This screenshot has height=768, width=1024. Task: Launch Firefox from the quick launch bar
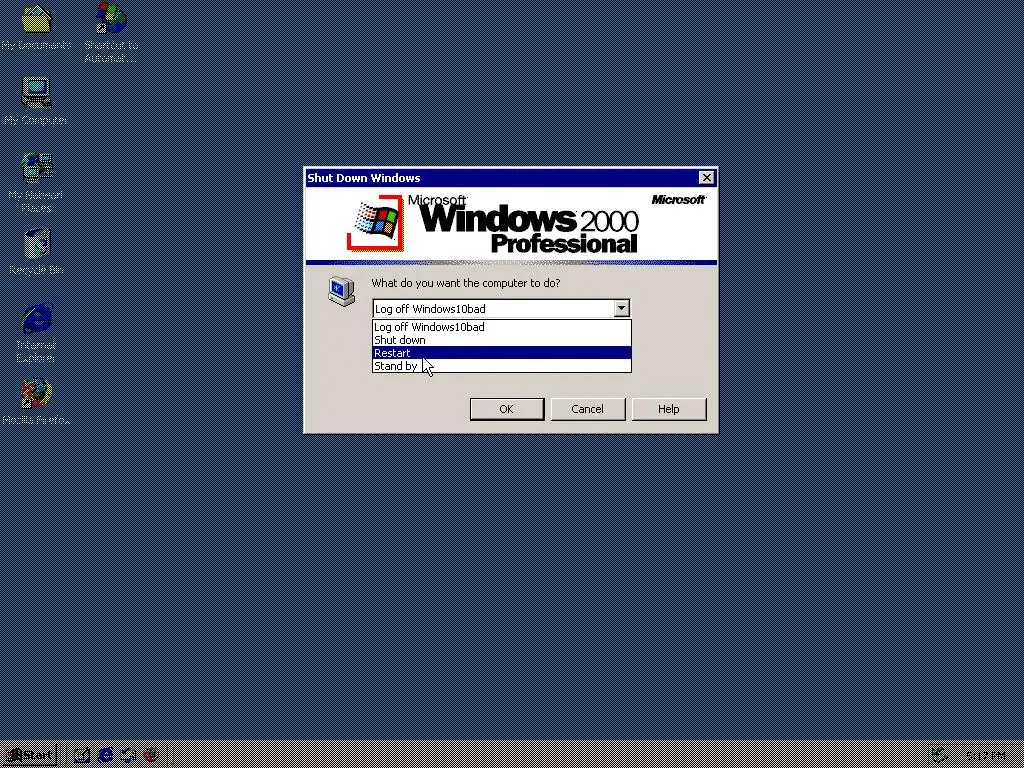point(151,755)
